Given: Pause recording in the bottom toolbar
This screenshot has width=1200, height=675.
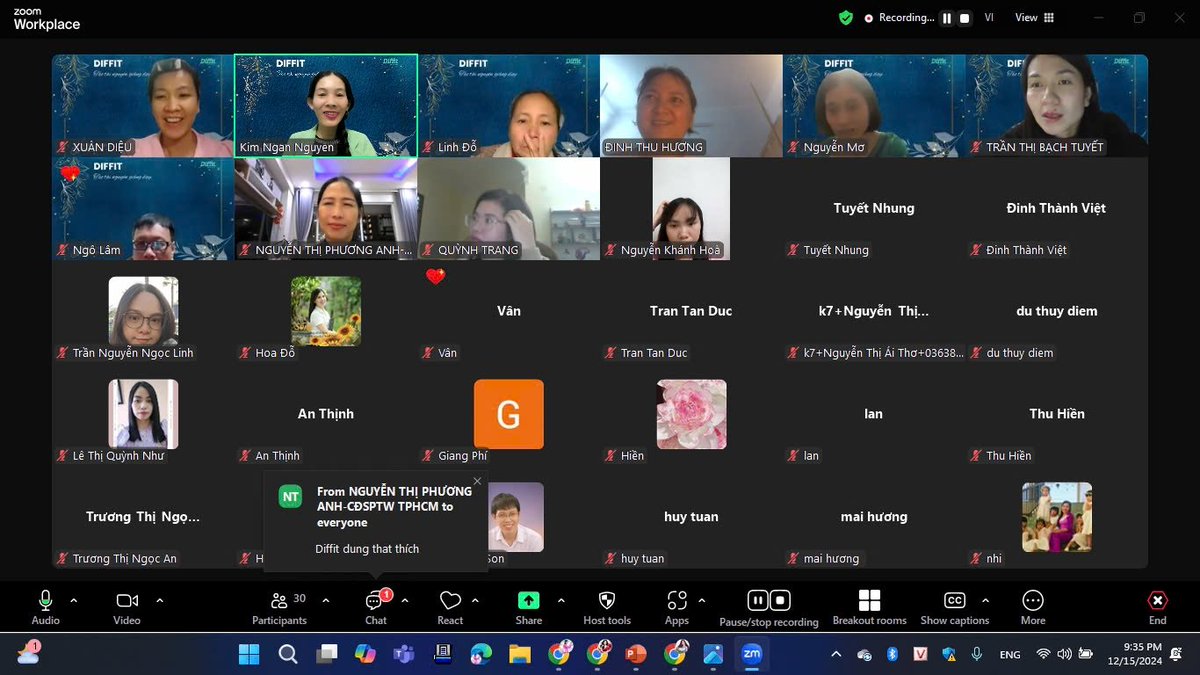Looking at the screenshot, I should pyautogui.click(x=758, y=600).
